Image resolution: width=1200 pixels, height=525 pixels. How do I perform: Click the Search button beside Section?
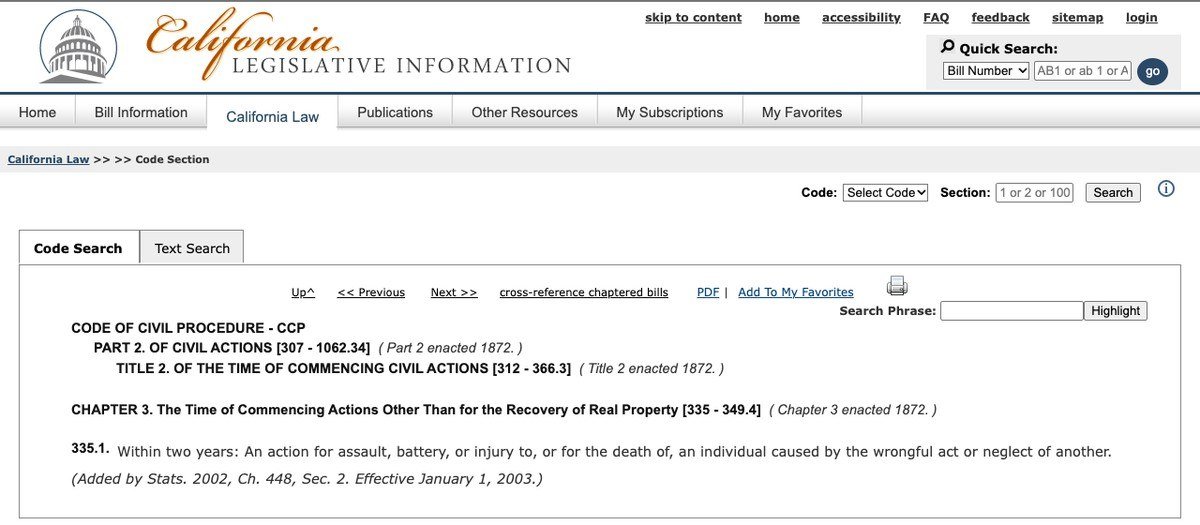tap(1113, 193)
